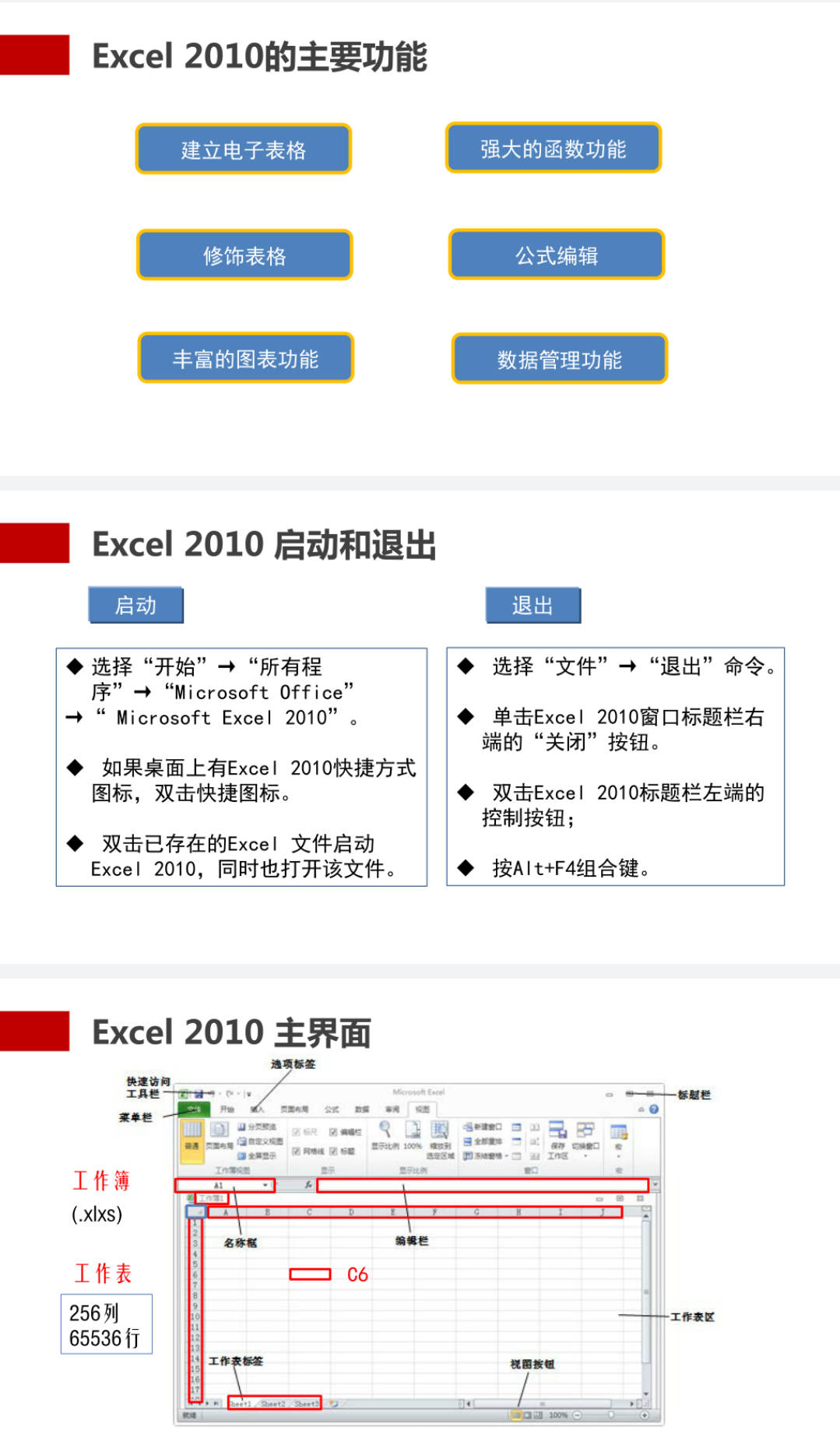Open a 新建窗口 new window
The width and height of the screenshot is (840, 1438).
483,1127
